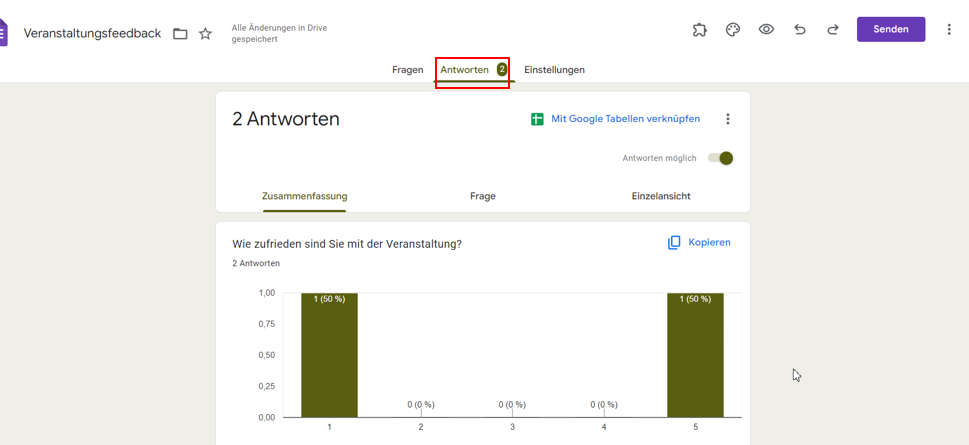
Task: Star the Veranstaltungsfeedback form
Action: tap(205, 33)
